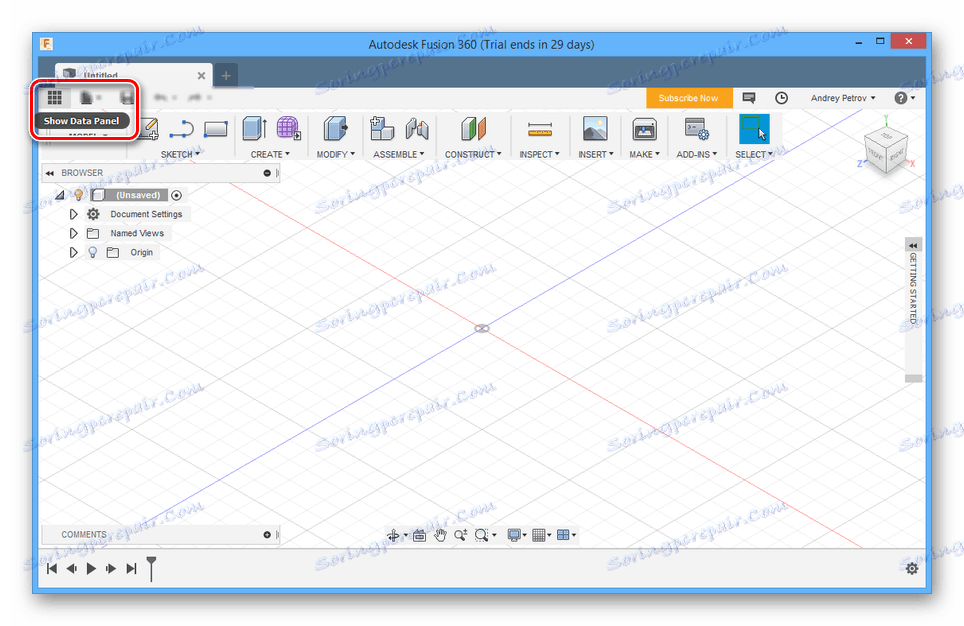
Task: Click the Insert image icon
Action: pos(595,129)
